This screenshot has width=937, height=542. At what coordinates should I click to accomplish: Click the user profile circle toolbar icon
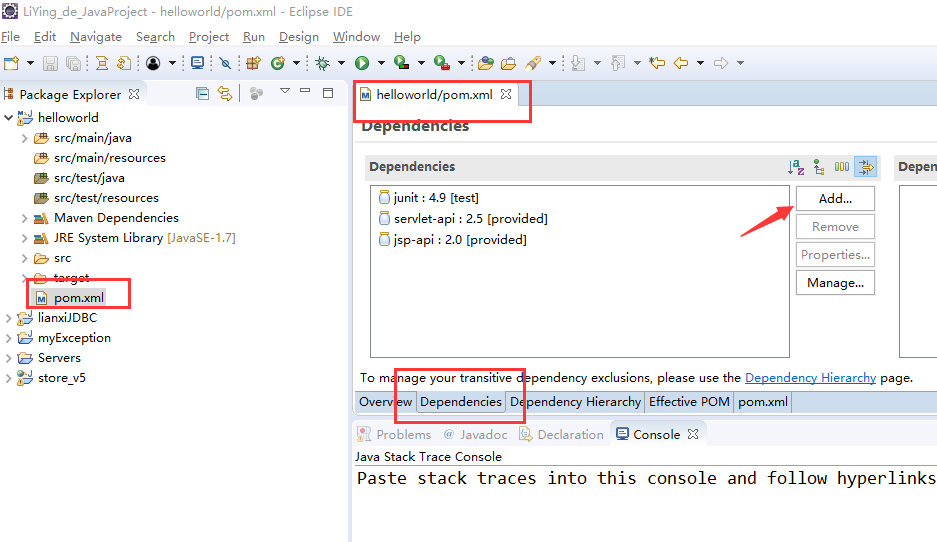tap(153, 63)
